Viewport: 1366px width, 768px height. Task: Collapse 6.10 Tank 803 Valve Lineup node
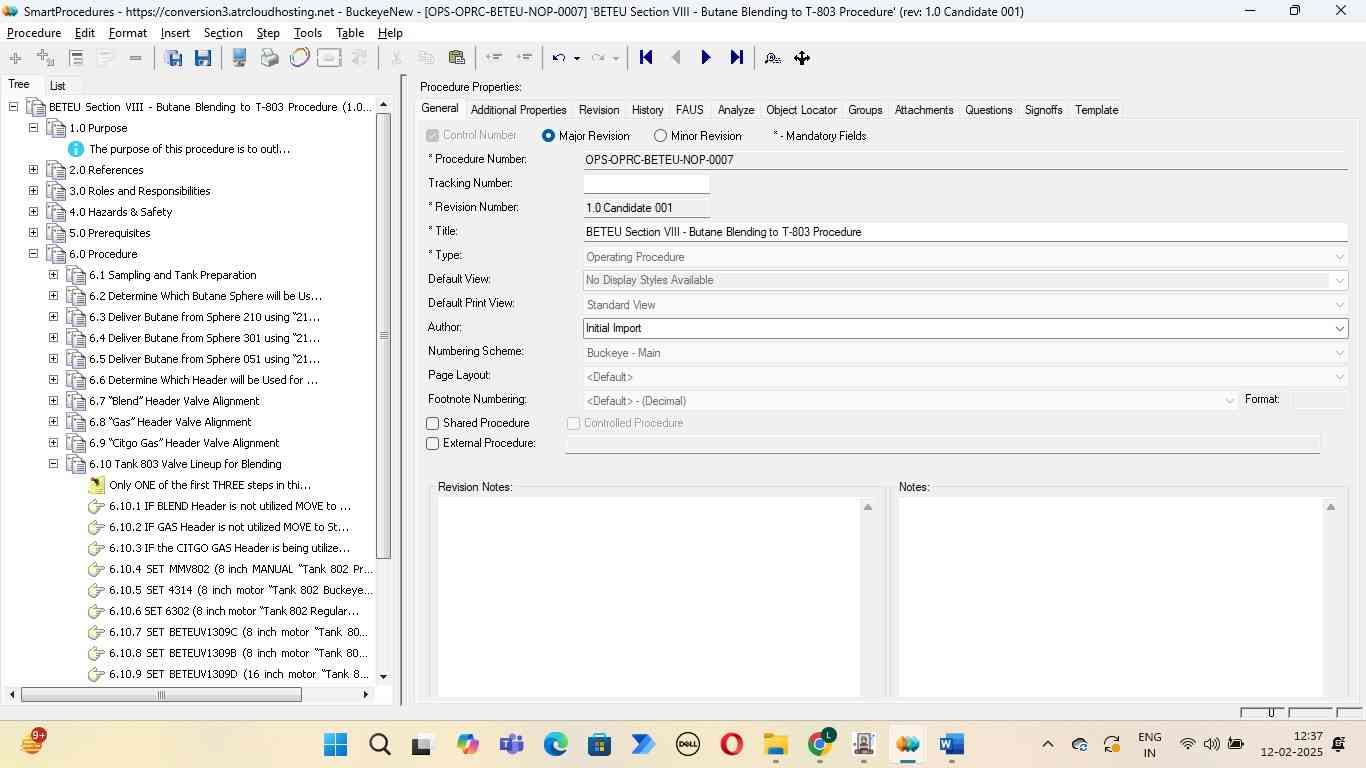click(x=54, y=464)
